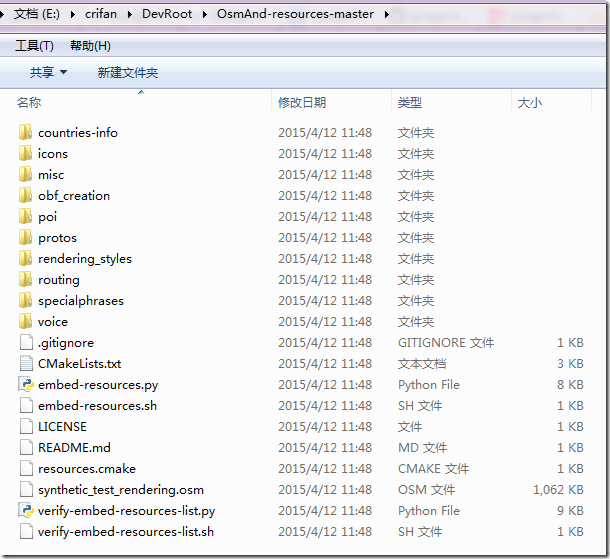
Task: Click the embed-resources.py Python icon
Action: 26,384
